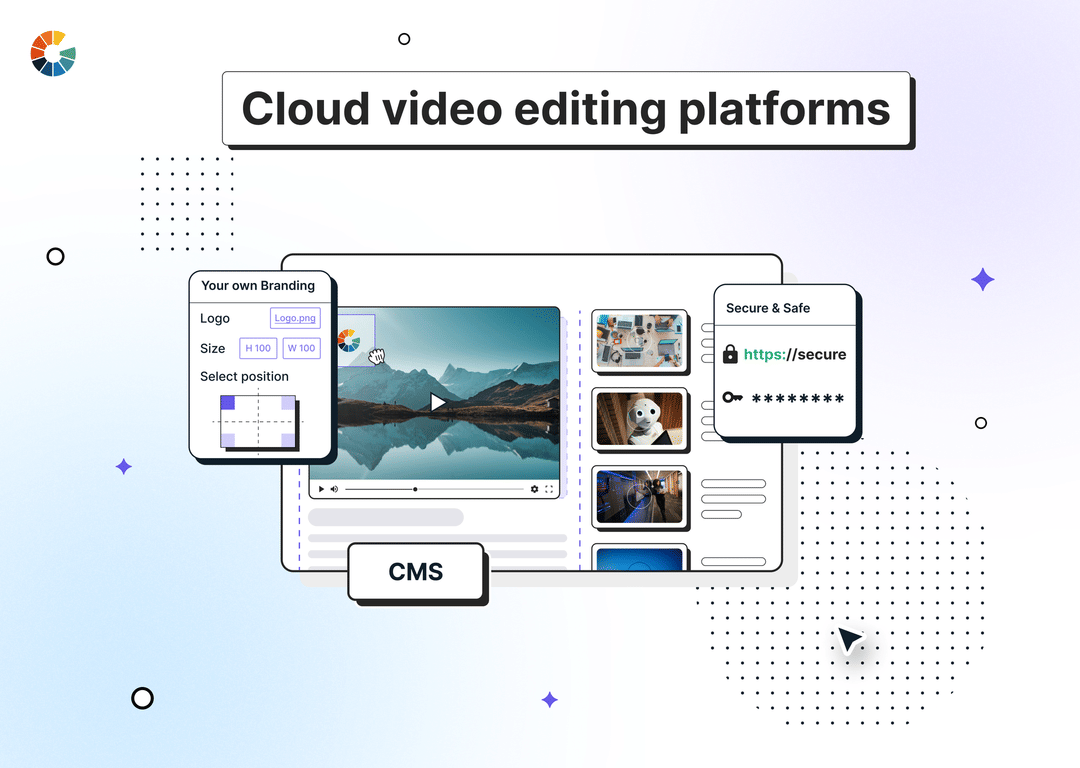The image size is (1080, 768).
Task: Open the Your own Branding panel
Action: coord(258,286)
